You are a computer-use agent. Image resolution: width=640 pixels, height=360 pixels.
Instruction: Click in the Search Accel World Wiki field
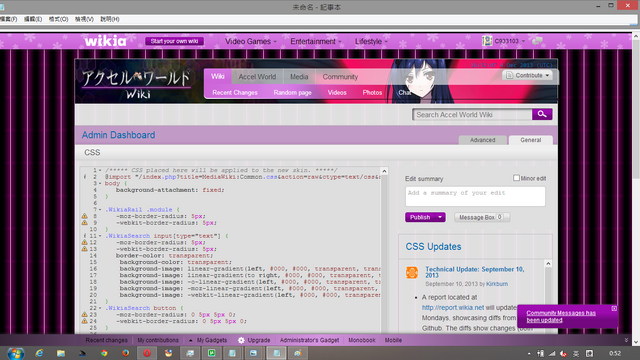tap(472, 115)
